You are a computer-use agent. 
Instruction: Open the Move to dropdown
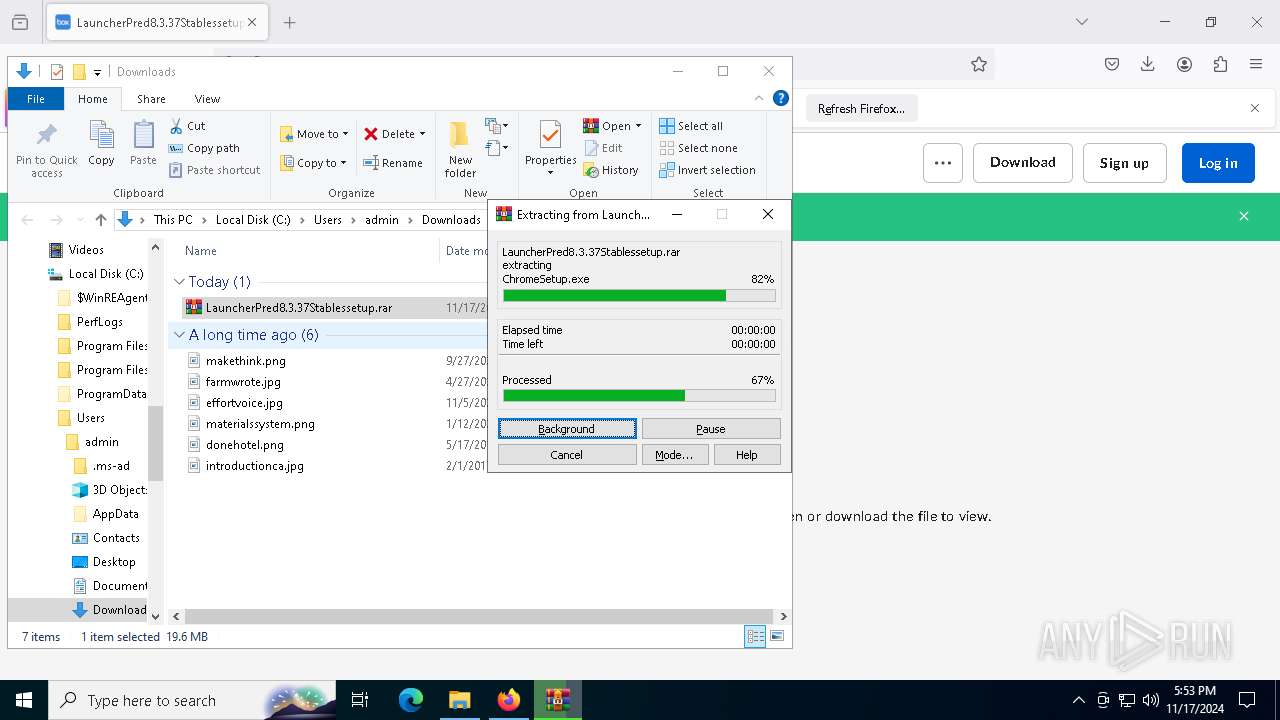(x=314, y=134)
